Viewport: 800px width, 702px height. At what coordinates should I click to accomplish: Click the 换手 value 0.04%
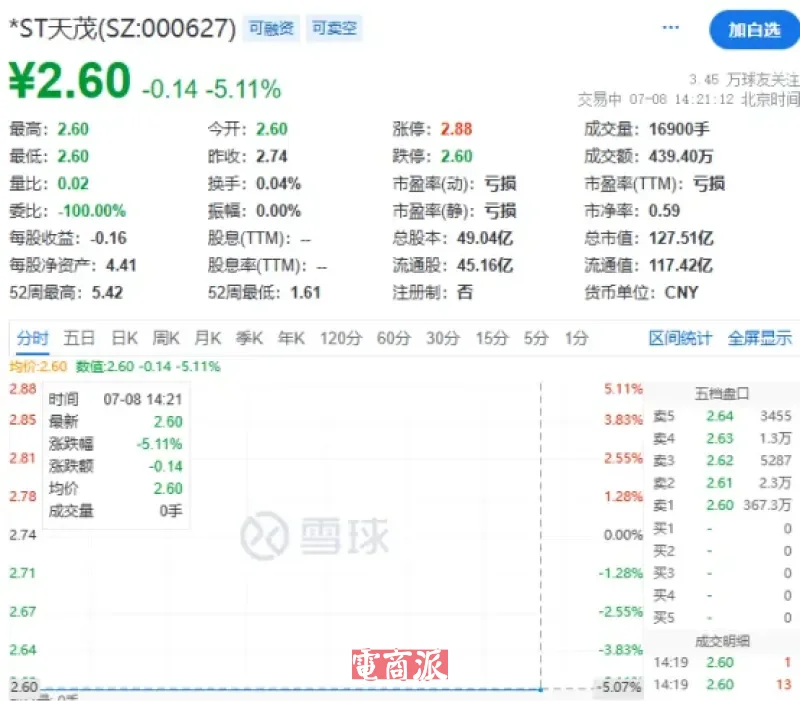(278, 184)
